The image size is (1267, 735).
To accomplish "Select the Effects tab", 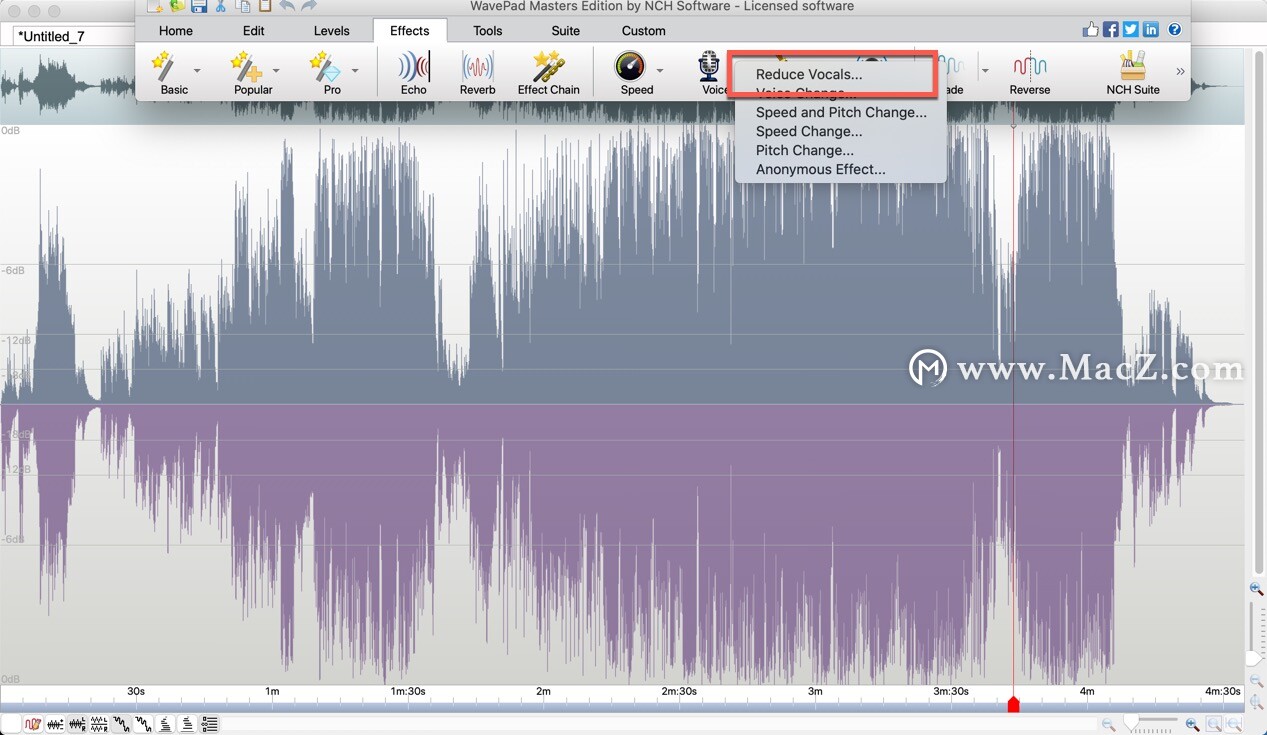I will pyautogui.click(x=410, y=31).
